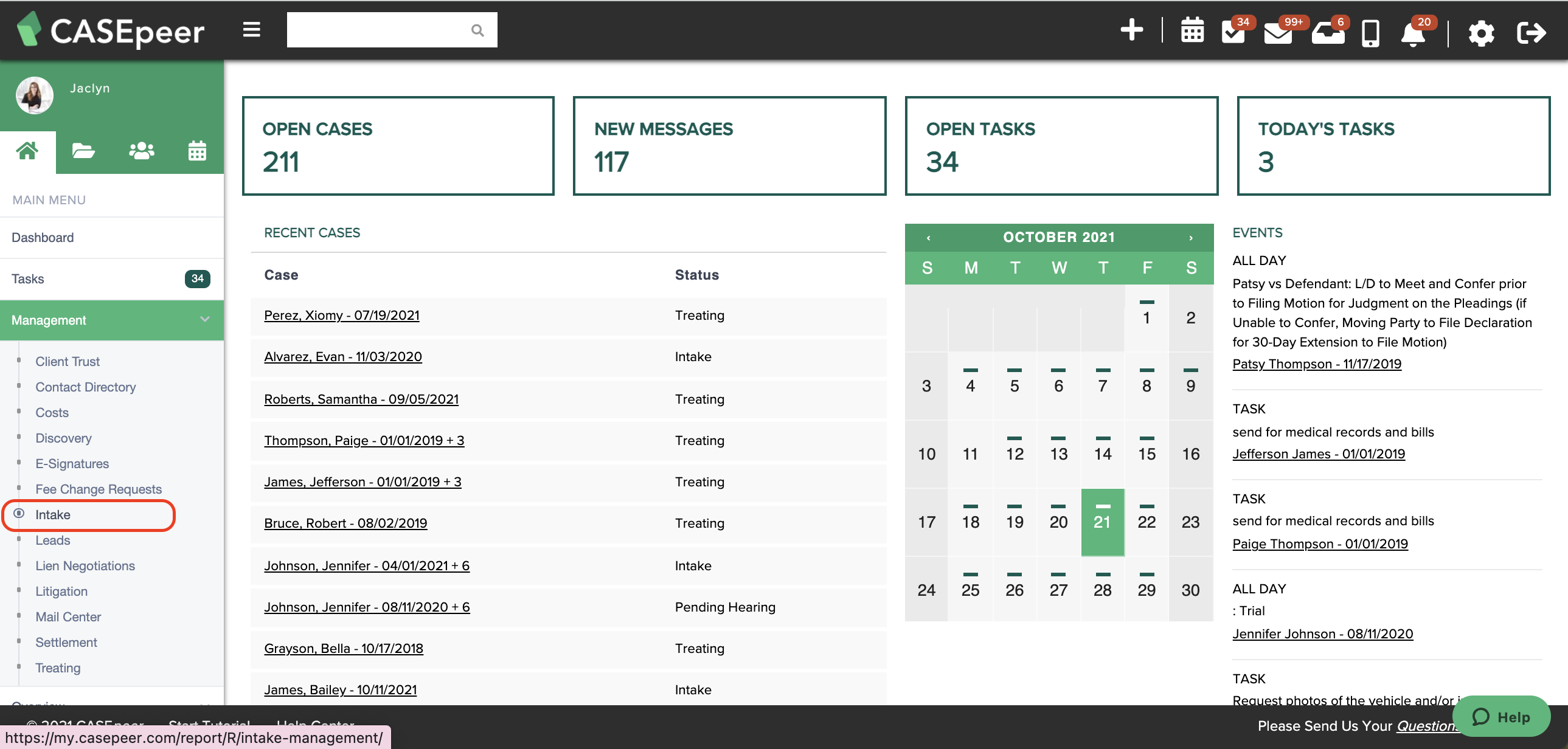
Task: Open event link Jefferson James - 01/01/2019
Action: click(1319, 454)
